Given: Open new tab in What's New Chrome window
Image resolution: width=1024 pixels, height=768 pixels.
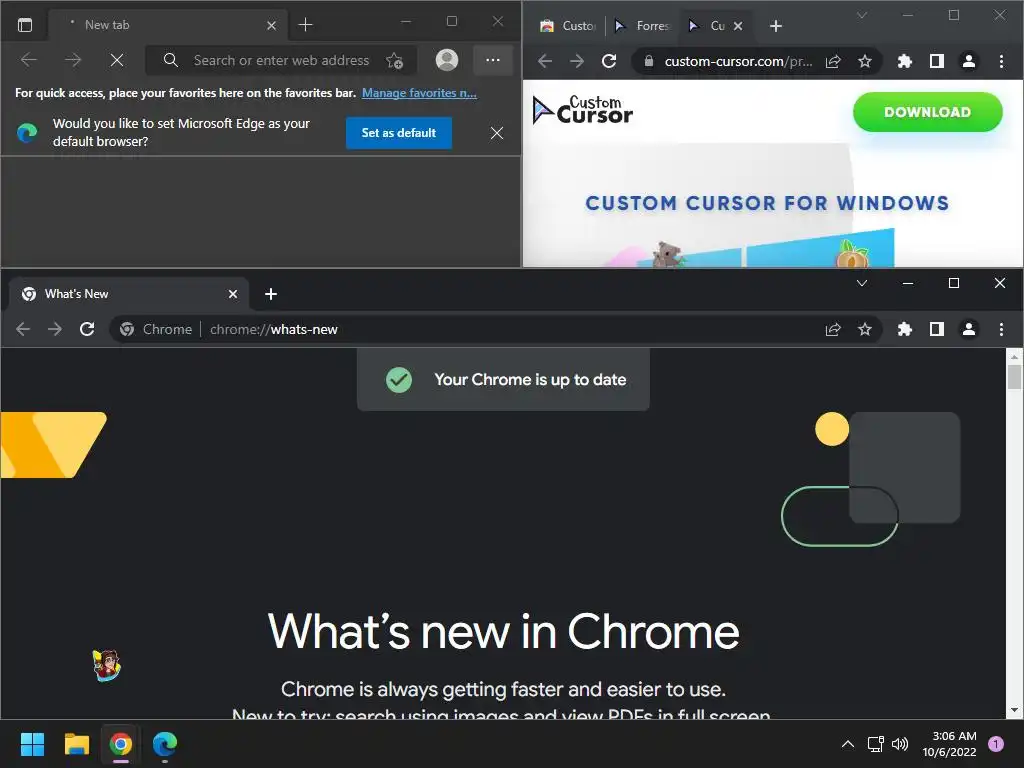Looking at the screenshot, I should pyautogui.click(x=271, y=295).
